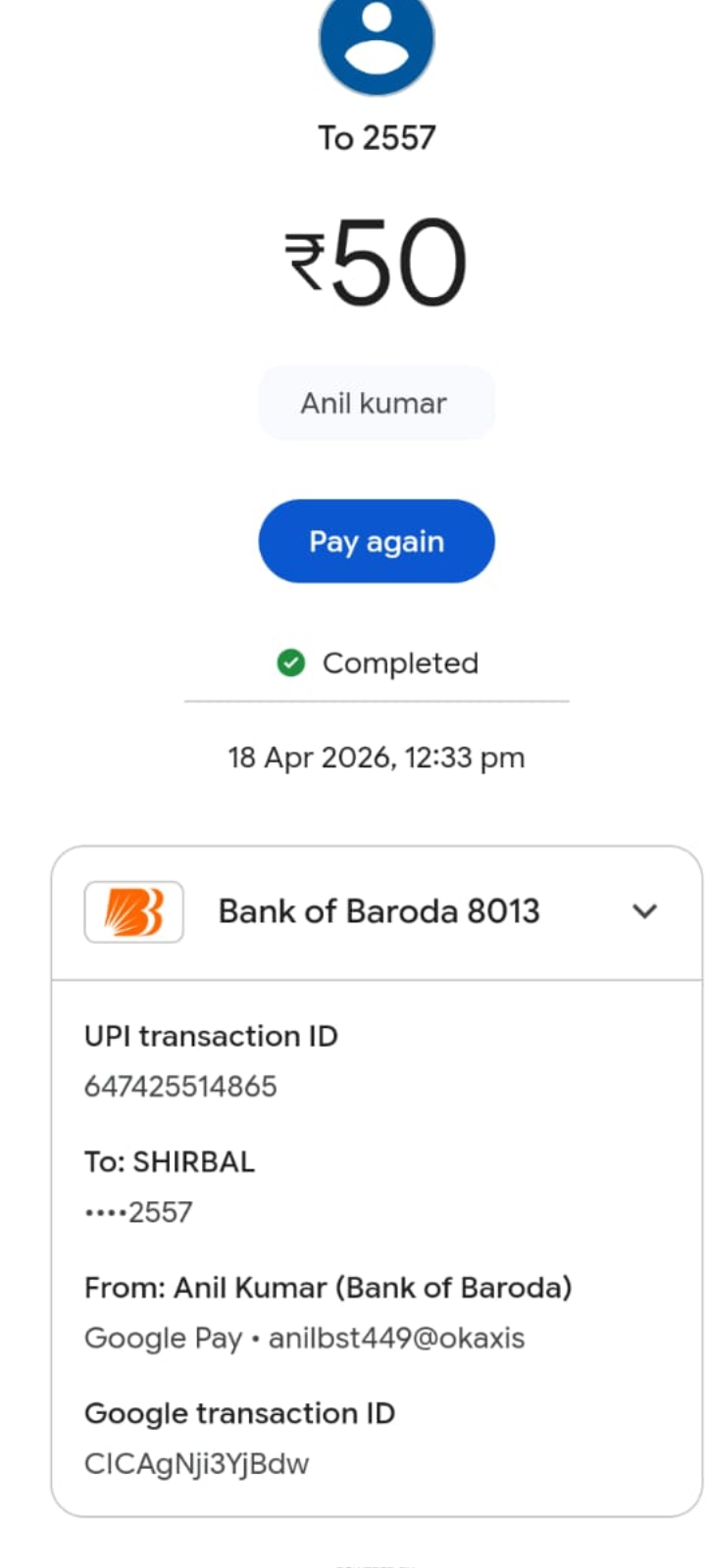Click the rupee symbol beside the amount

305,263
